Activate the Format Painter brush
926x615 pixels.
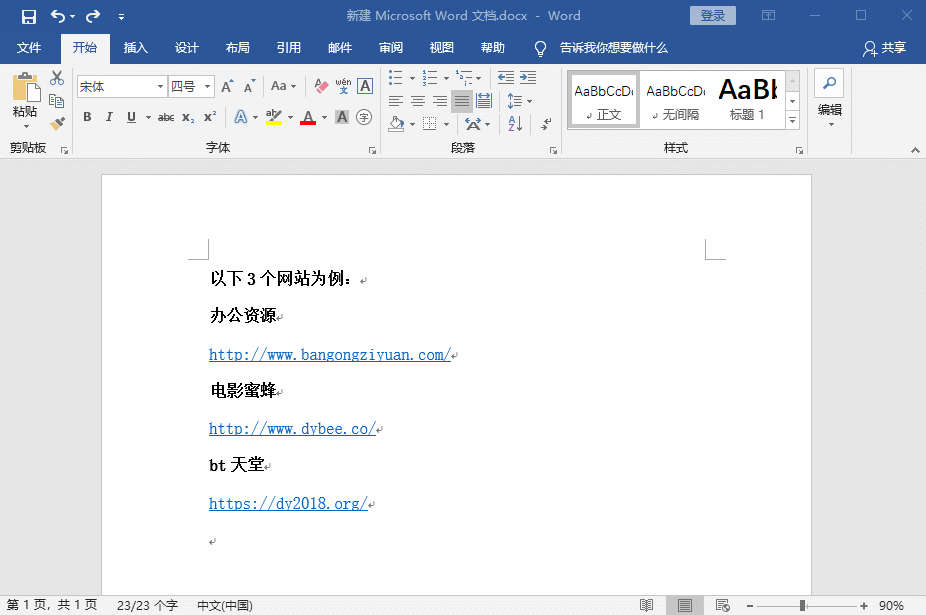[x=57, y=123]
